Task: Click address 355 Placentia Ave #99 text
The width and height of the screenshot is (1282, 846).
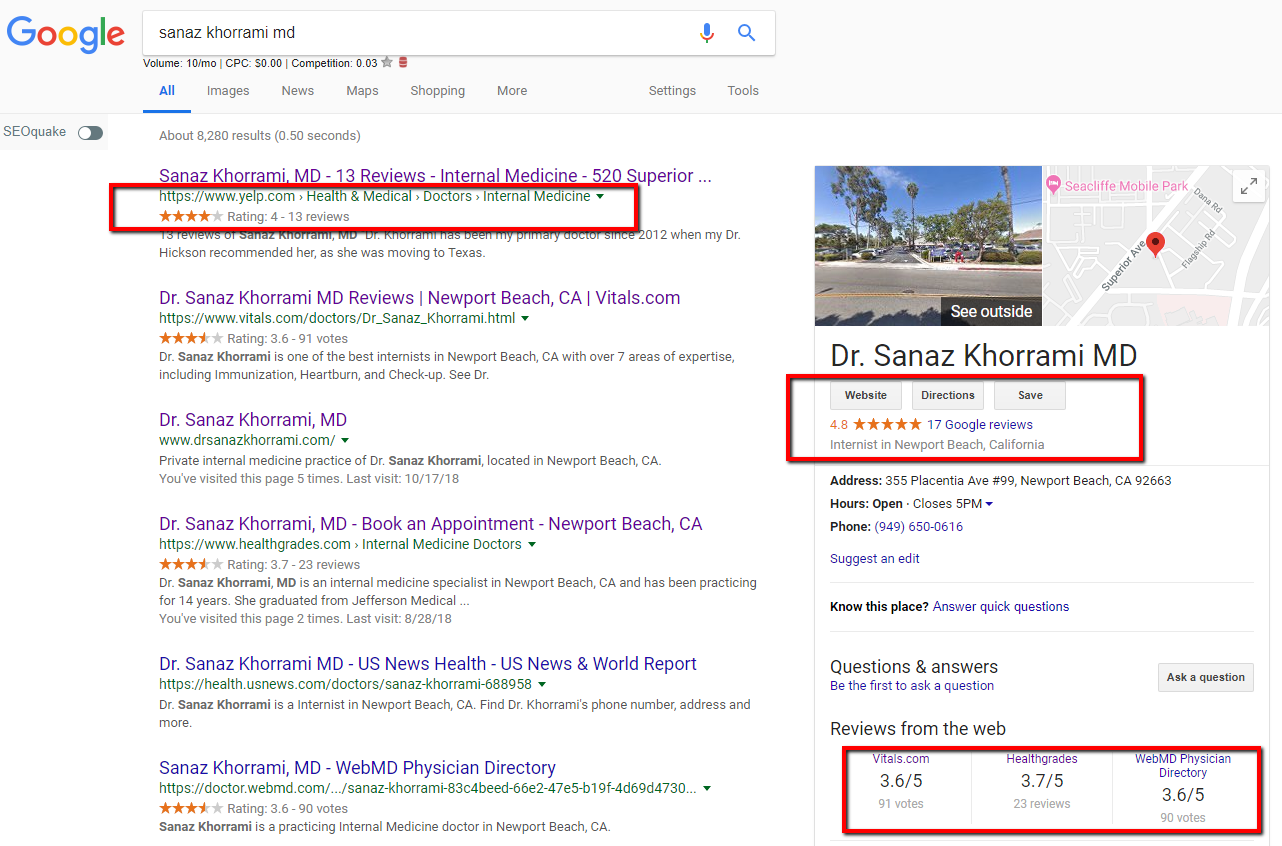Action: pos(1029,481)
